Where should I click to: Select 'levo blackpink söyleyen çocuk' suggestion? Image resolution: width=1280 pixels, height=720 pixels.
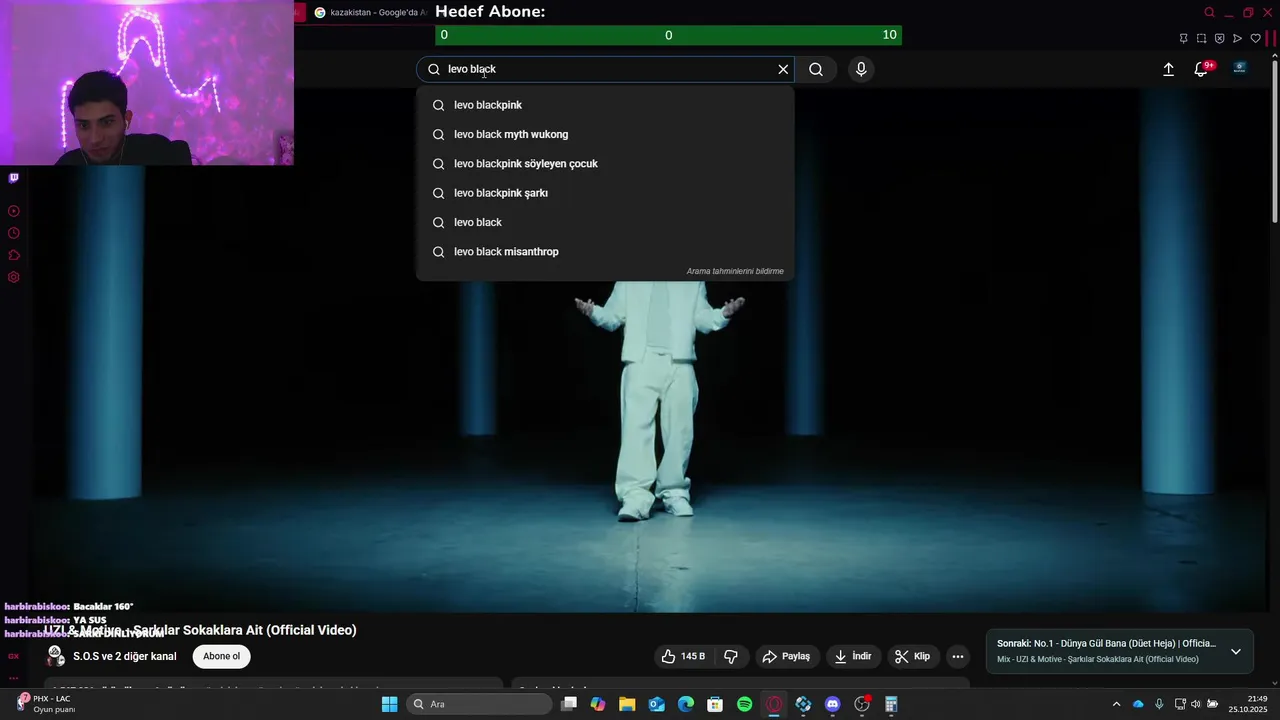coord(605,164)
